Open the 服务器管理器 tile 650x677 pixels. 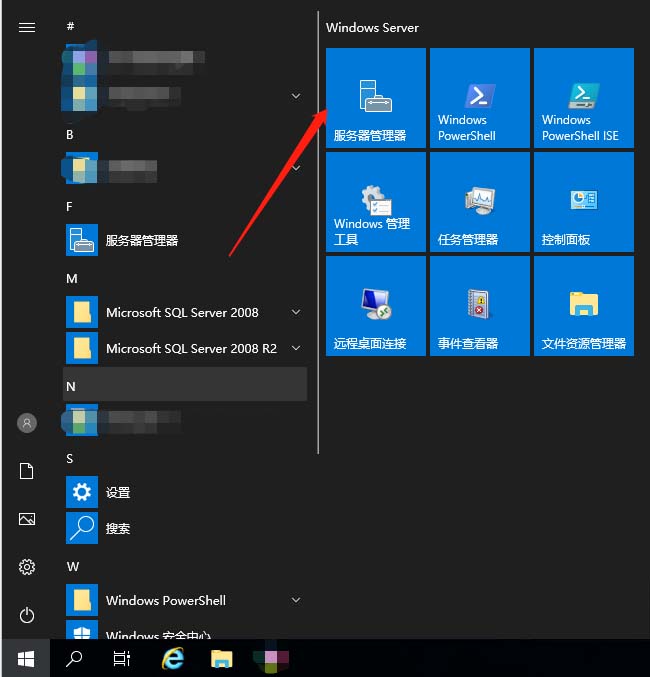(x=376, y=98)
